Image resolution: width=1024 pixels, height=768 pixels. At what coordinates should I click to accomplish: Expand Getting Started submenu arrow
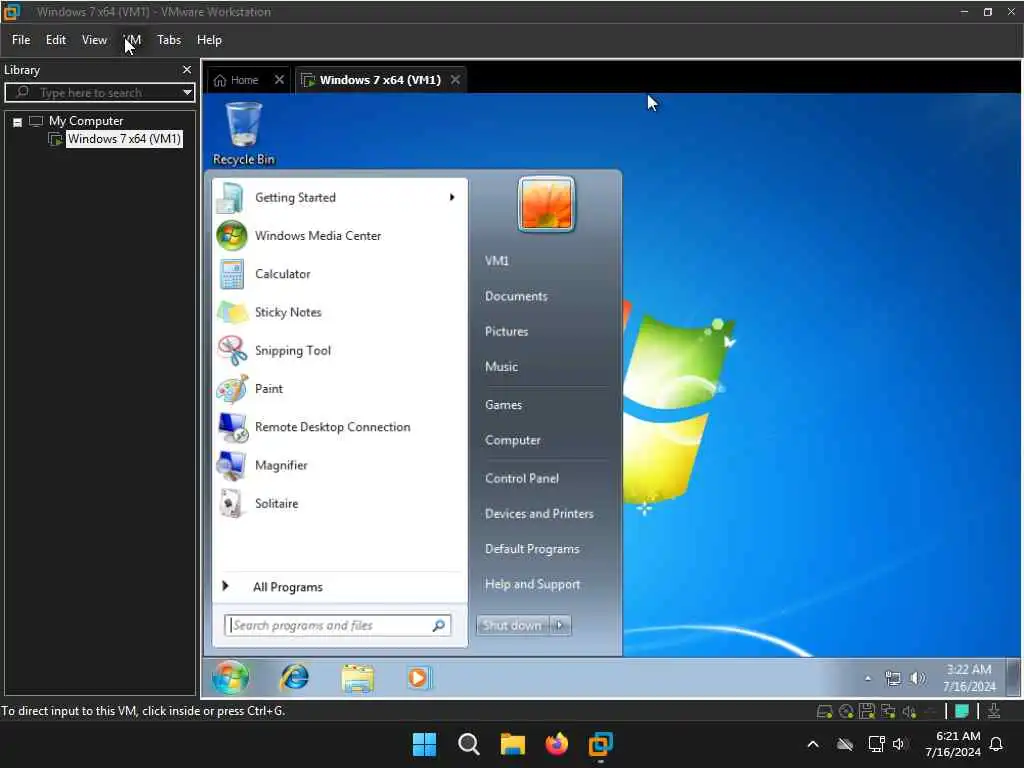[x=452, y=197]
